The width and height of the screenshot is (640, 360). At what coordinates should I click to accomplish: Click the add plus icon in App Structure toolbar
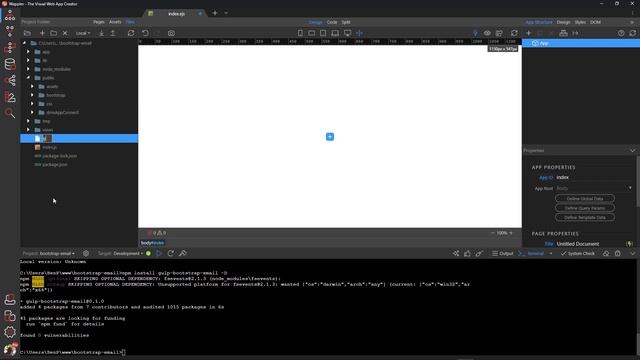(529, 33)
